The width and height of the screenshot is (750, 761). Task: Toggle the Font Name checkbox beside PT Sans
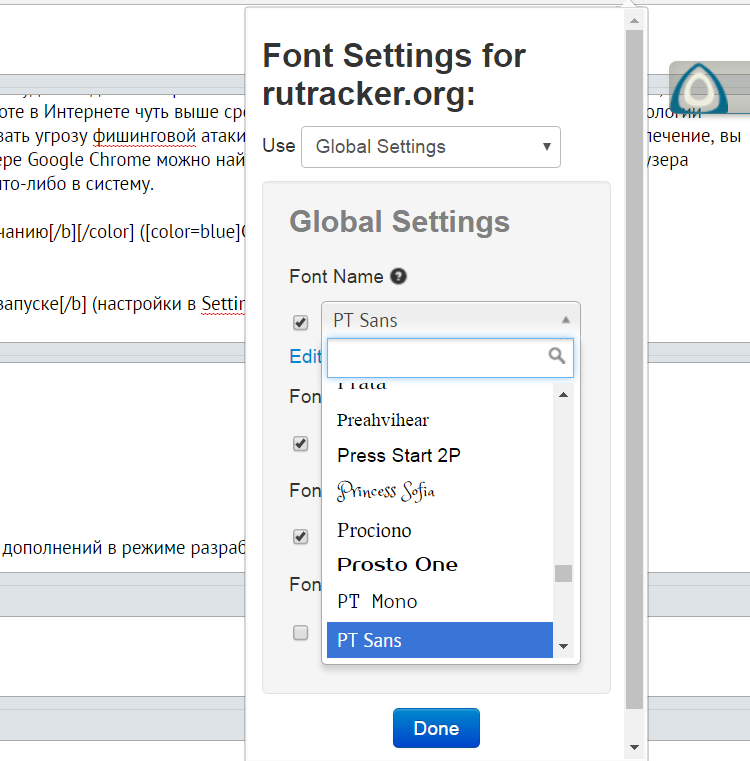click(x=300, y=322)
